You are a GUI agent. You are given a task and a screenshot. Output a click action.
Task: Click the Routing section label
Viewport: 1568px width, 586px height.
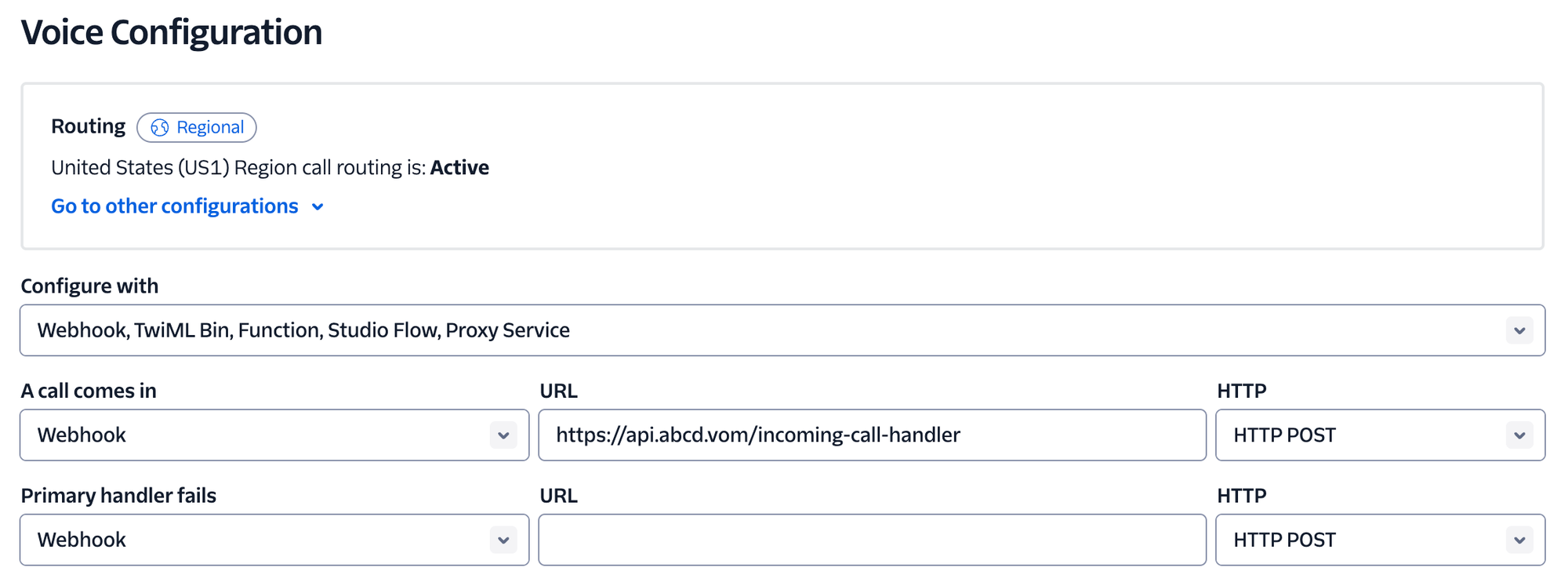coord(88,126)
